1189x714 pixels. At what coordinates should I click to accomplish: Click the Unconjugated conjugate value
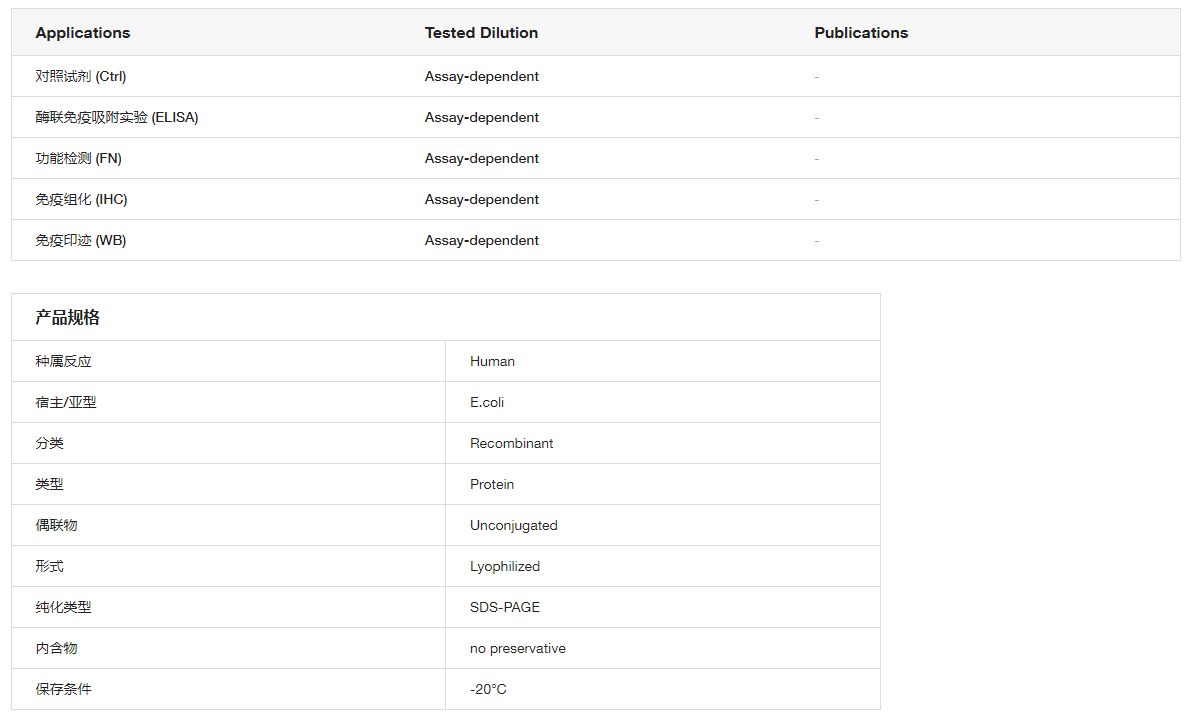tap(513, 525)
